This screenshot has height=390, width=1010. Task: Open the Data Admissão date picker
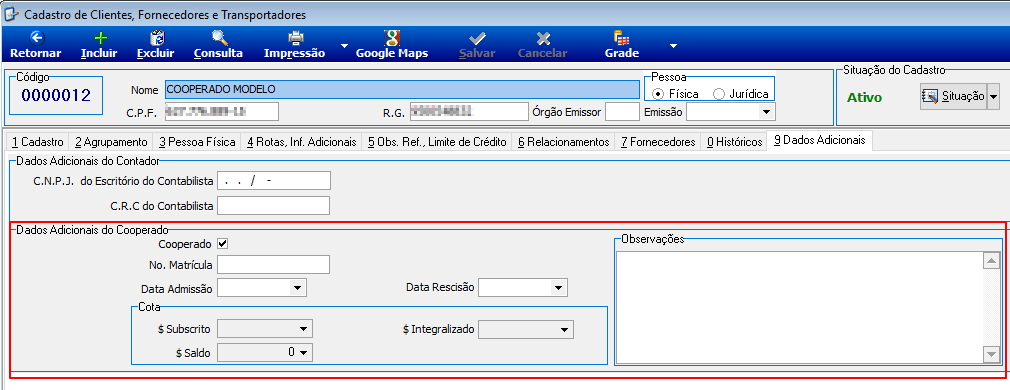click(x=298, y=288)
